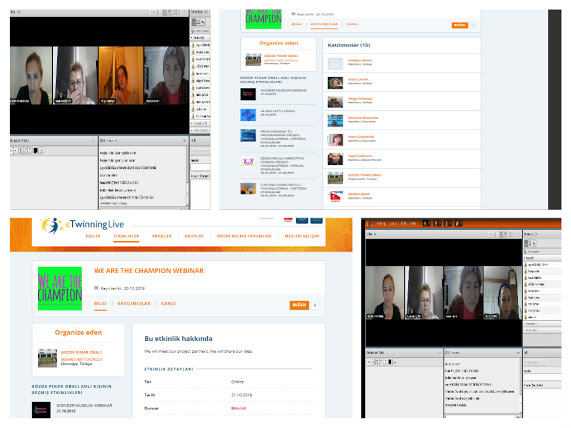Click blank placeholder avatar of first participant
571x428 pixels.
[335, 64]
